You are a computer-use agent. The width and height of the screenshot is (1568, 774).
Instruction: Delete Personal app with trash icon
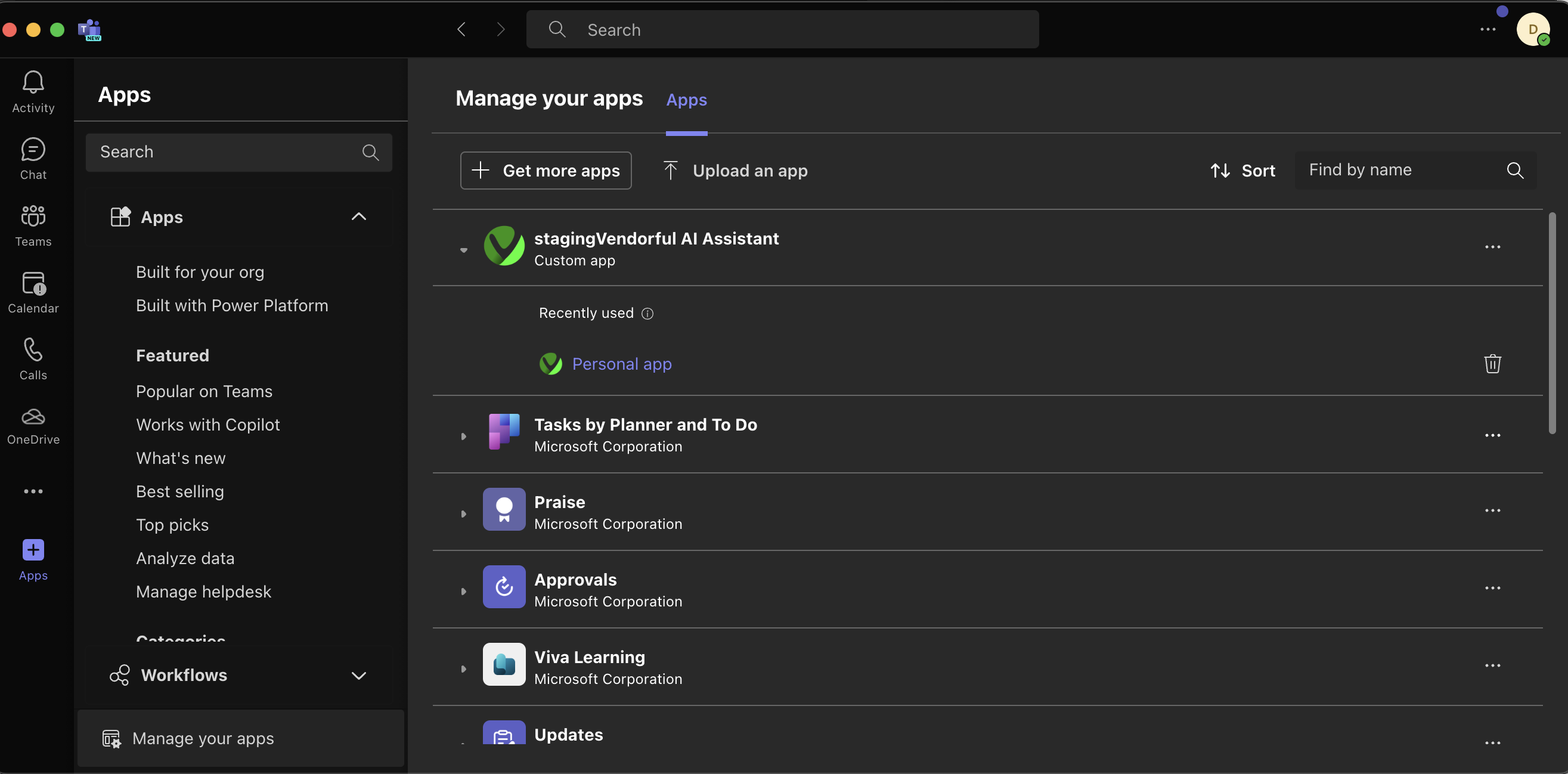(x=1492, y=364)
